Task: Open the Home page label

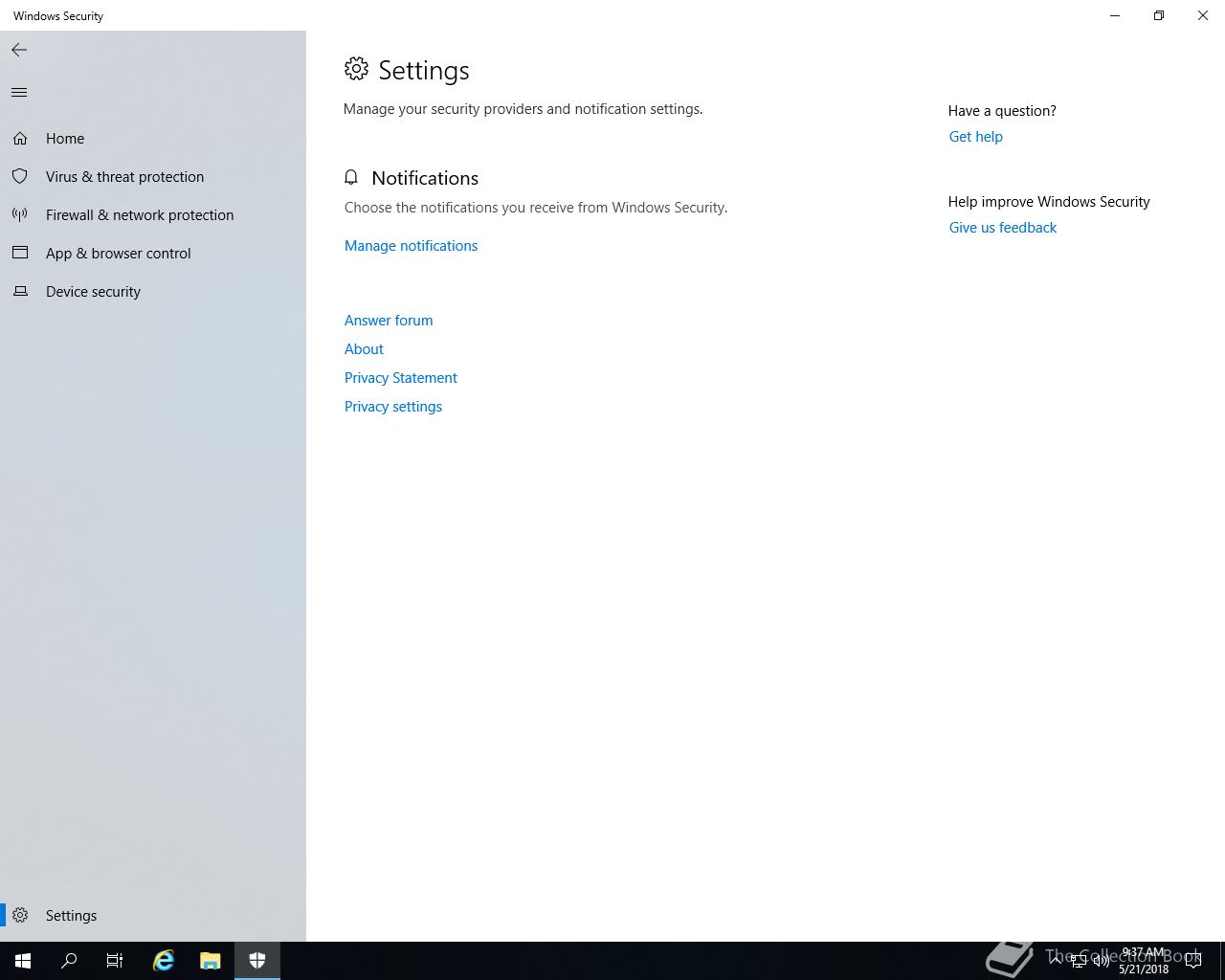Action: (65, 139)
